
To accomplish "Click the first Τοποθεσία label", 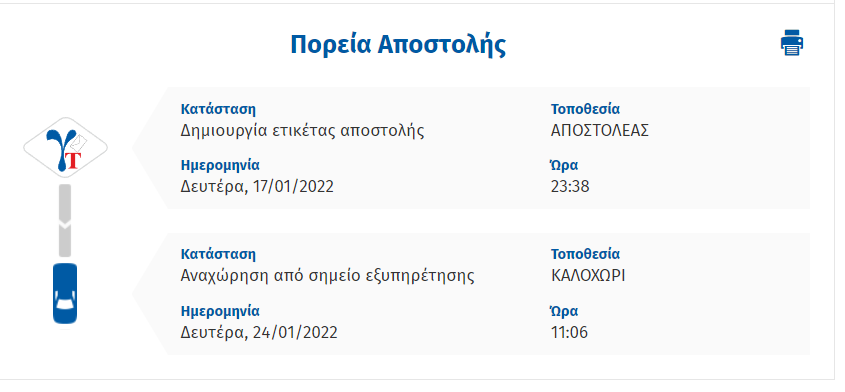I will tap(585, 109).
